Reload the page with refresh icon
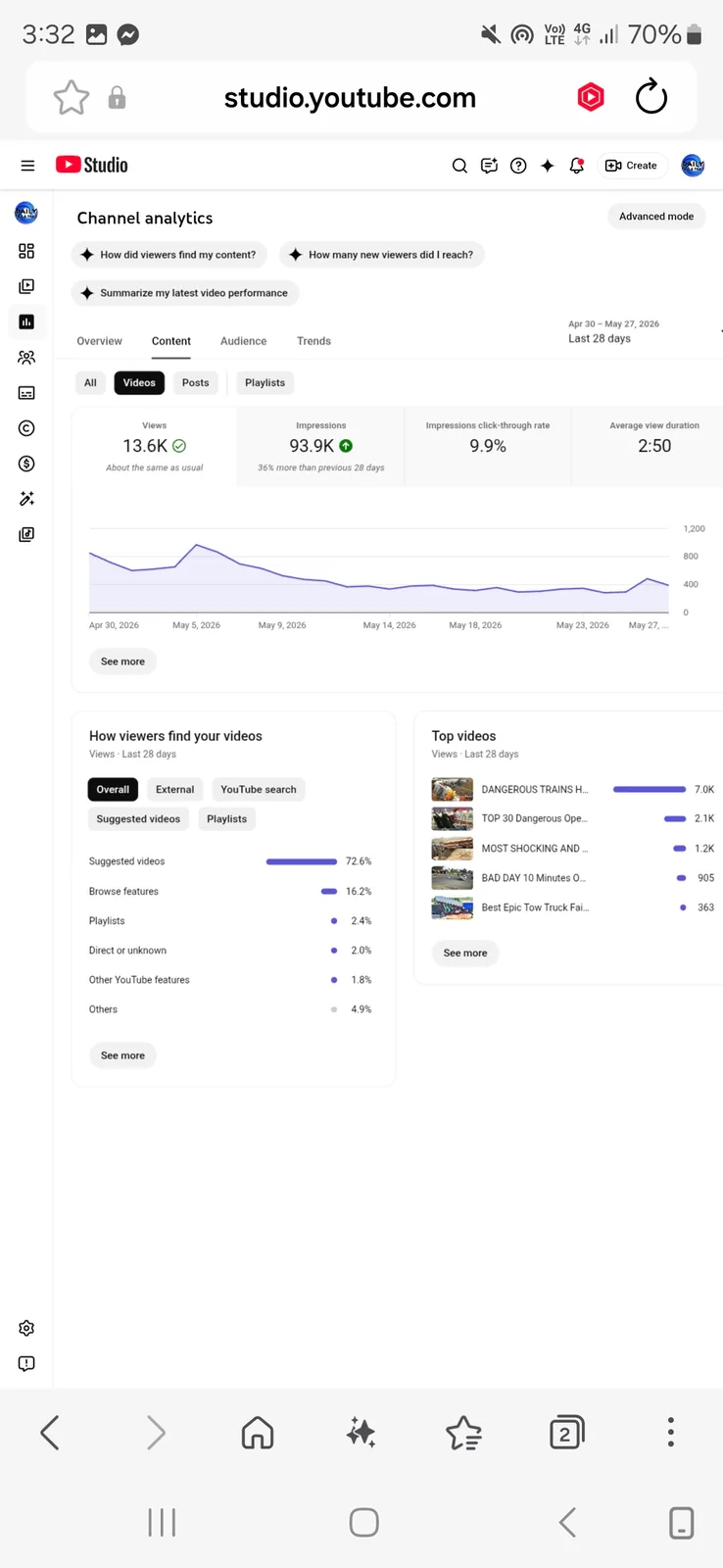 [651, 97]
